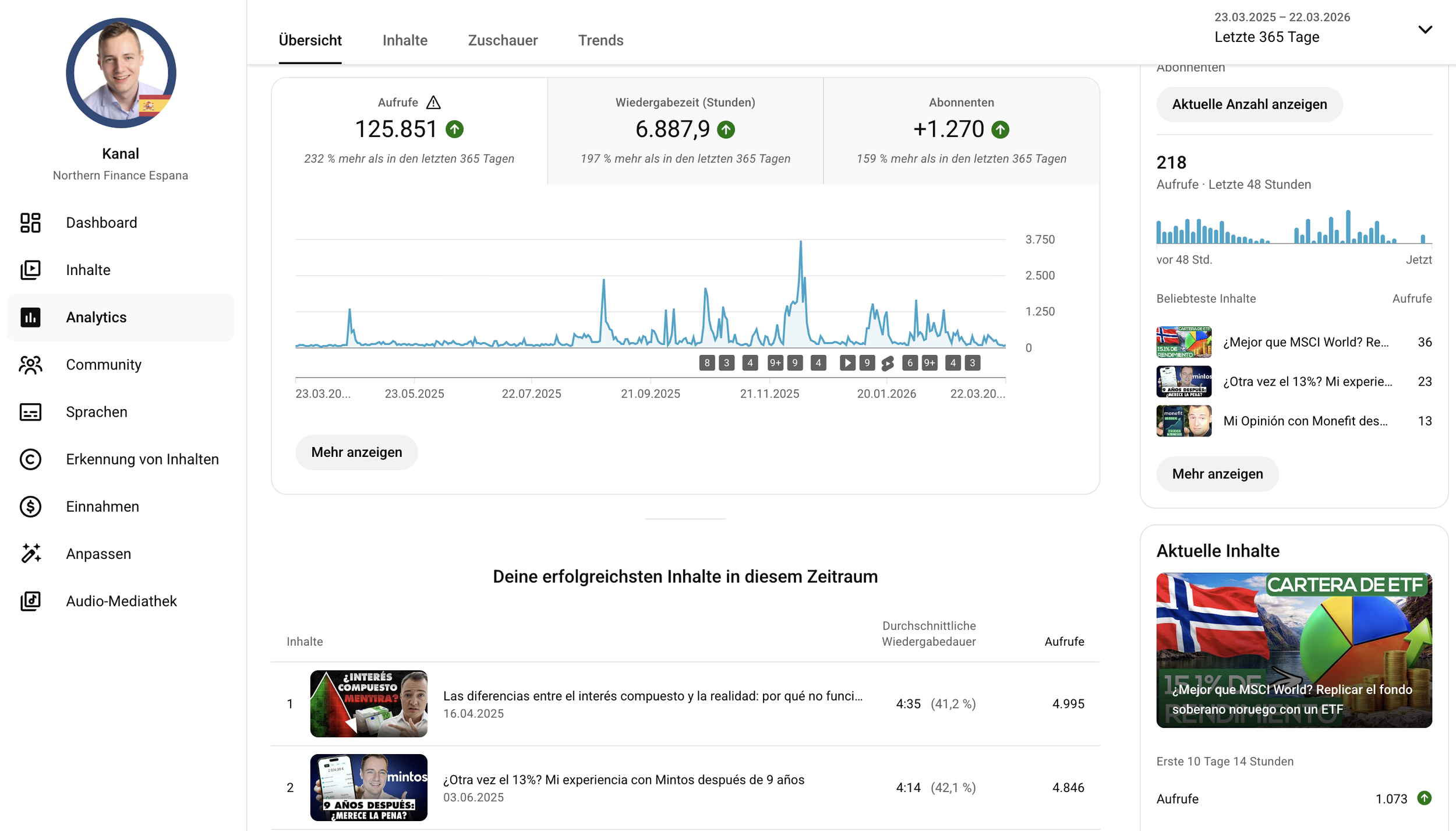
Task: Switch to the Zuschauer tab
Action: pos(503,40)
